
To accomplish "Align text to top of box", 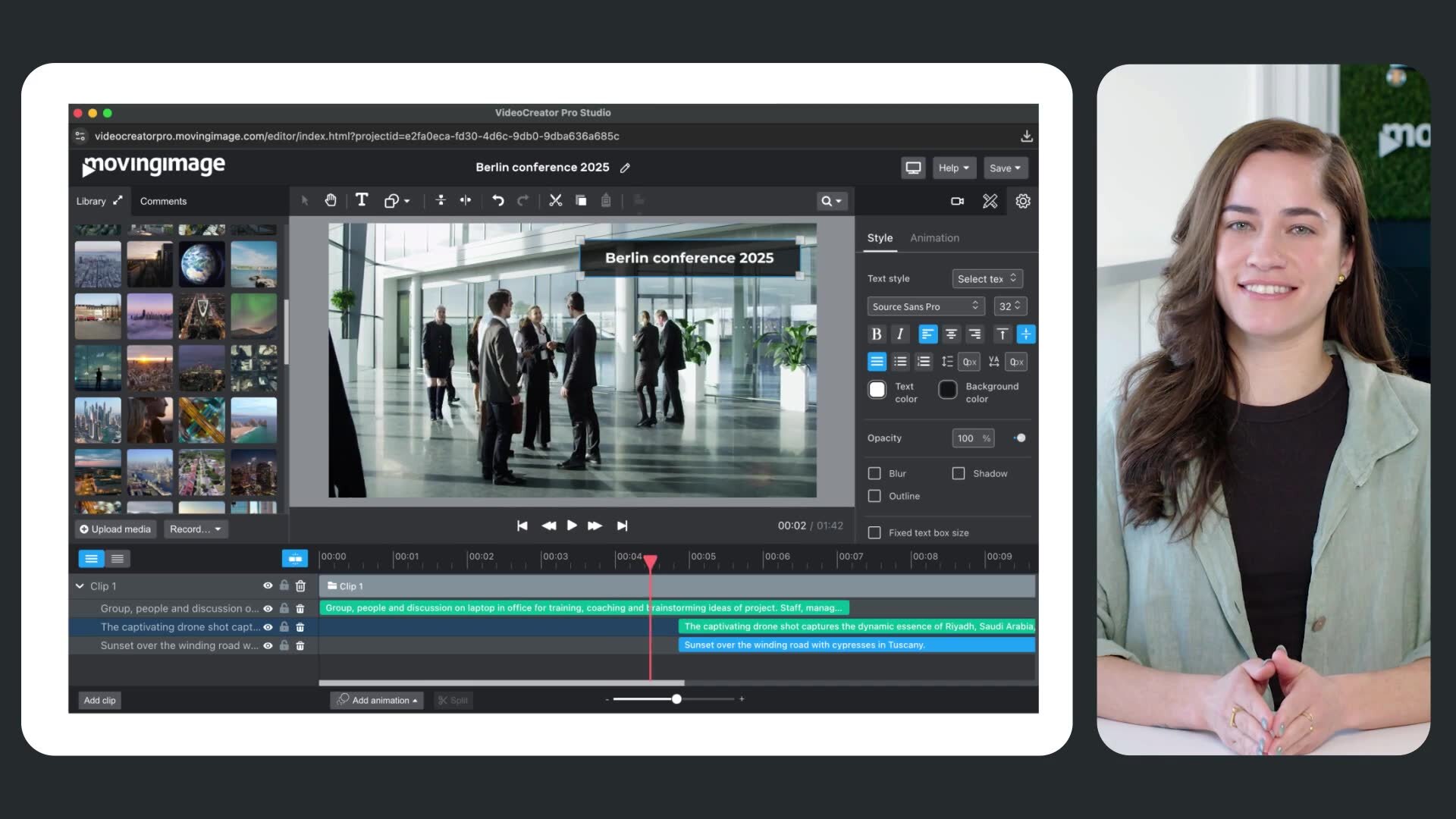I will pyautogui.click(x=1002, y=334).
